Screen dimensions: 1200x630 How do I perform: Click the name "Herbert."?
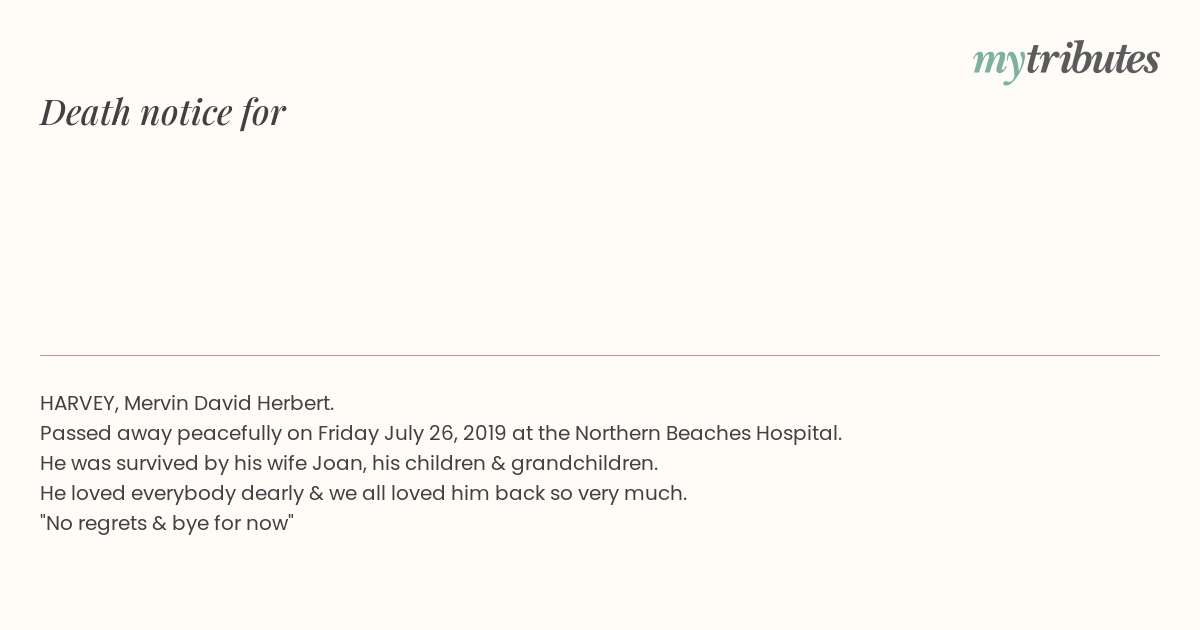coord(295,403)
